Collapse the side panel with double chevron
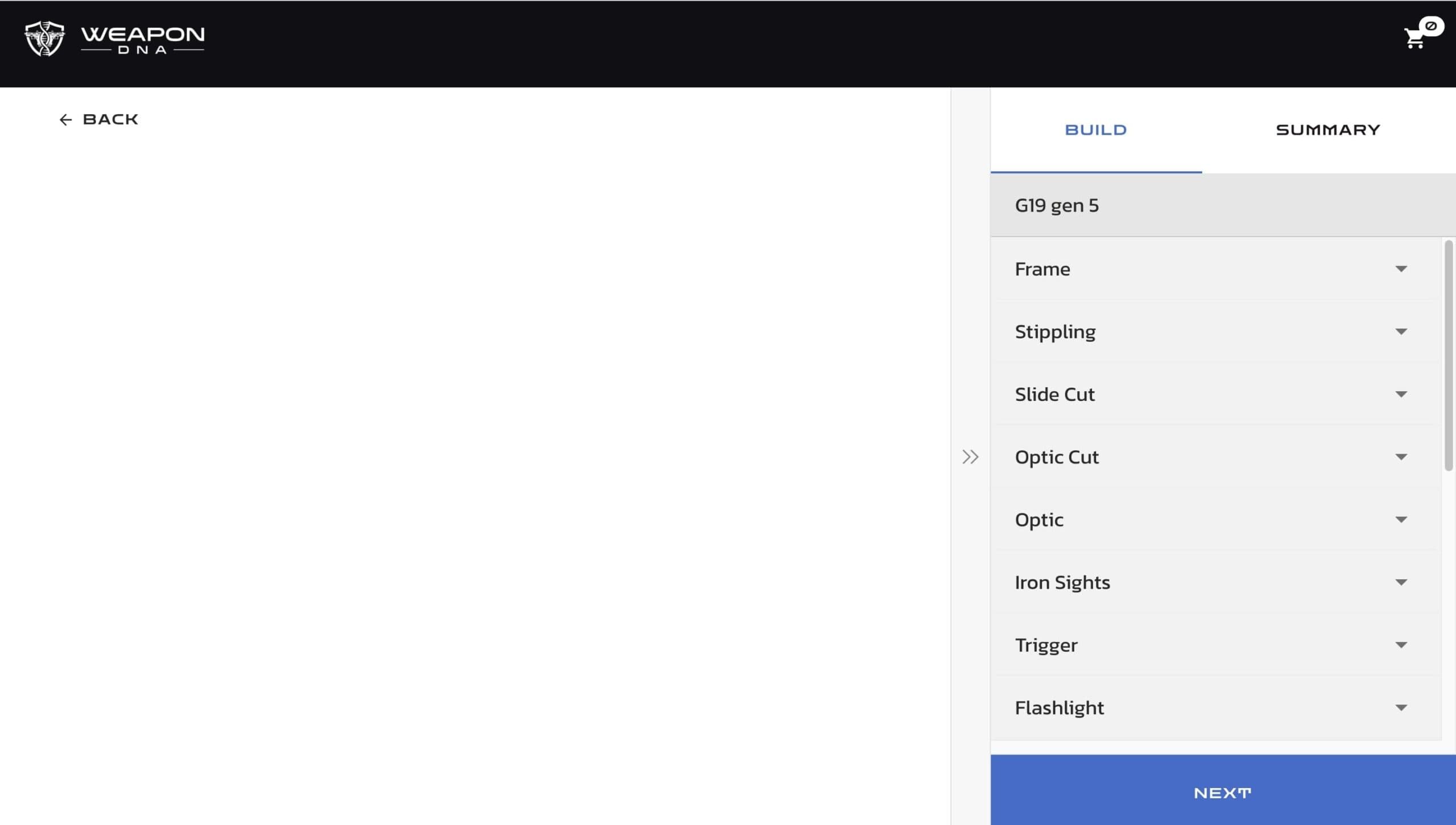1456x825 pixels. click(970, 457)
